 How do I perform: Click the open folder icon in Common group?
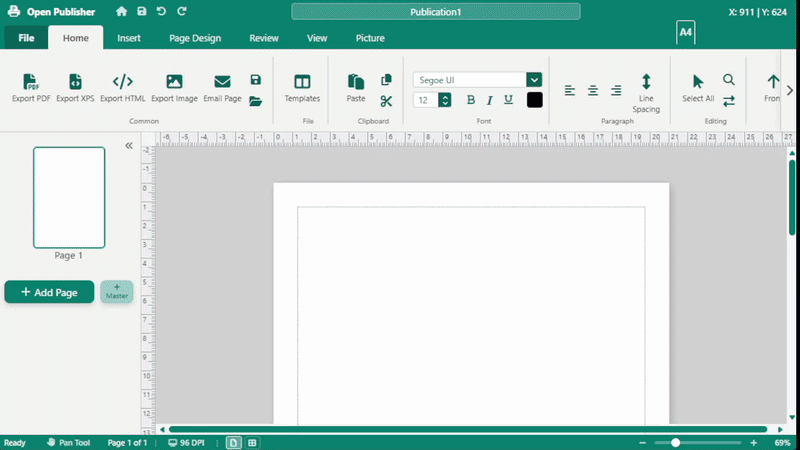point(256,101)
